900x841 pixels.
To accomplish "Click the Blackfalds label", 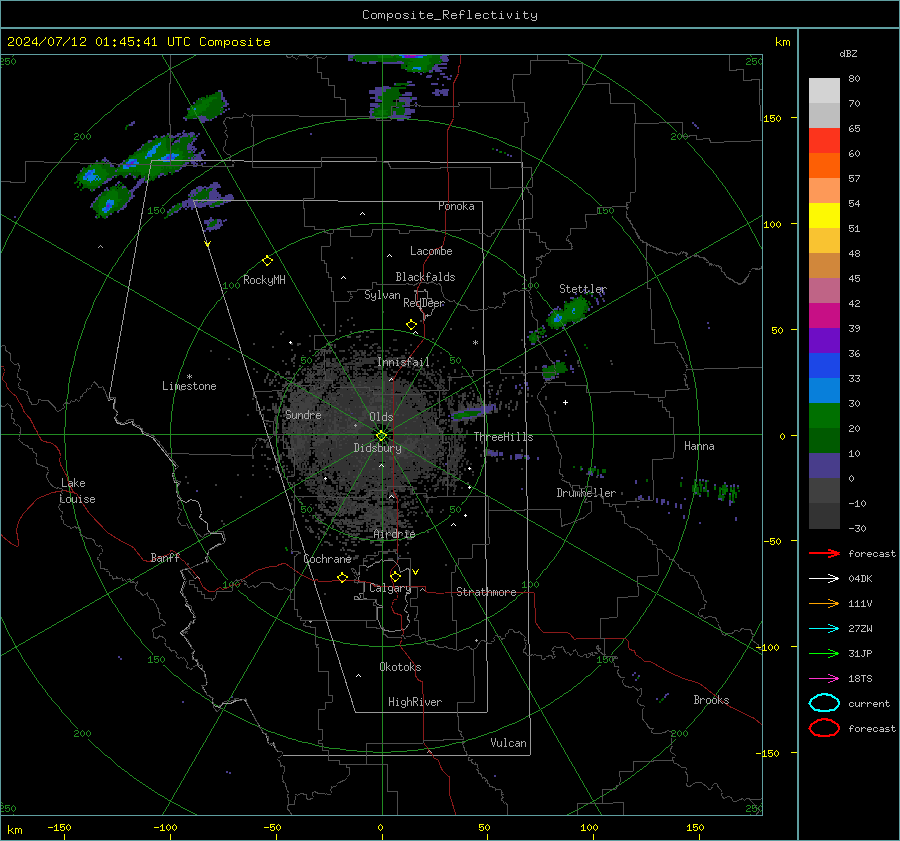I will (x=425, y=277).
